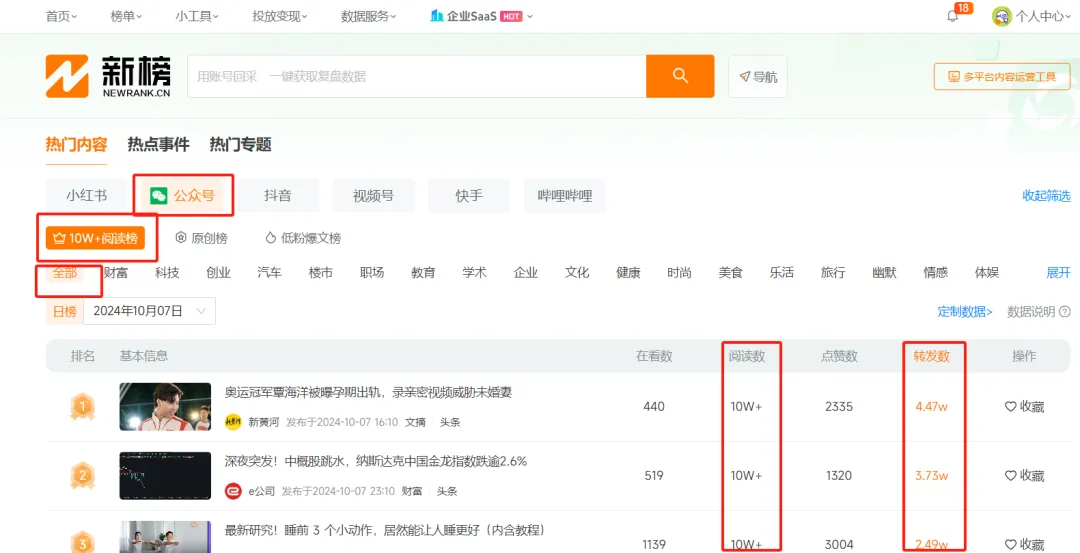The width and height of the screenshot is (1080, 553).
Task: Select the 10W+阅读榜 ranking
Action: tap(95, 238)
